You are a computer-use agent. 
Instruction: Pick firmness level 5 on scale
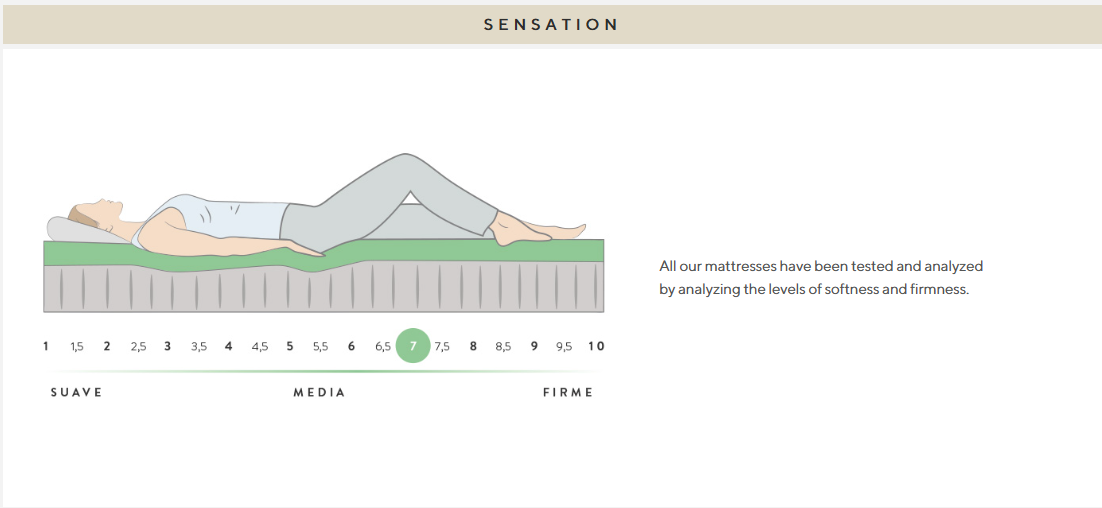[x=290, y=346]
